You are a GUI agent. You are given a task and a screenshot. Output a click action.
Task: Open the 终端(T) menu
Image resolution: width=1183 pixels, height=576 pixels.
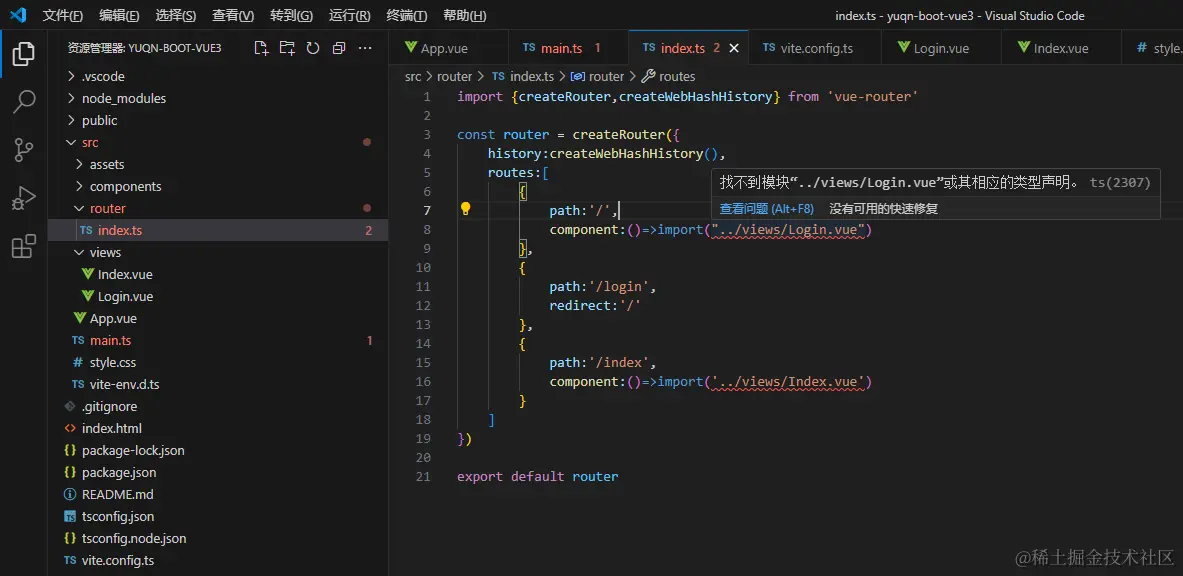[x=407, y=16]
